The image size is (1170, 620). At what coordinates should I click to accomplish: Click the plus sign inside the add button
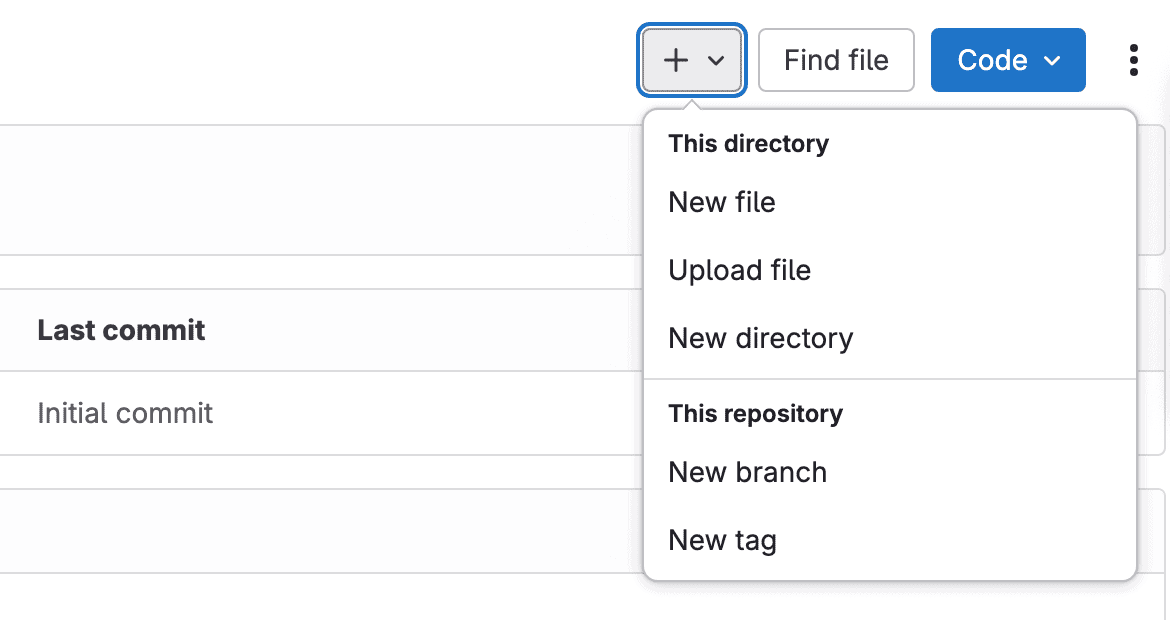pyautogui.click(x=676, y=59)
